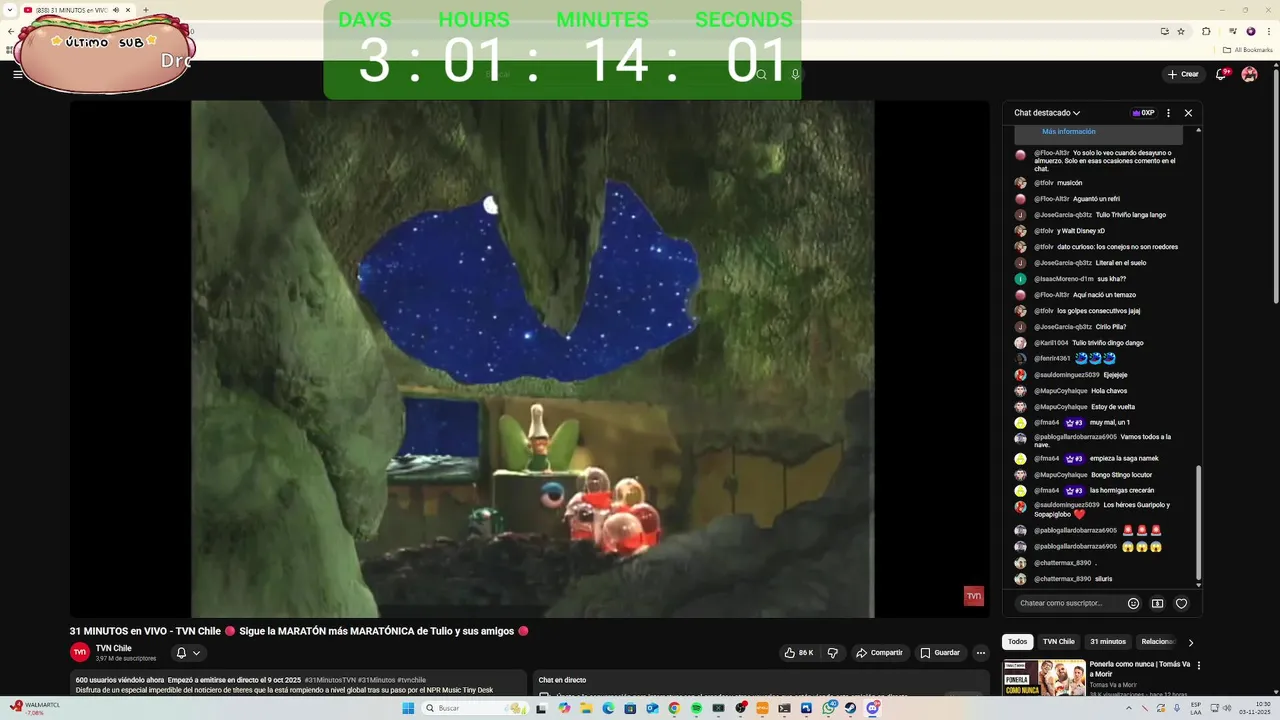Click the video player area
Image resolution: width=1280 pixels, height=720 pixels.
[530, 358]
